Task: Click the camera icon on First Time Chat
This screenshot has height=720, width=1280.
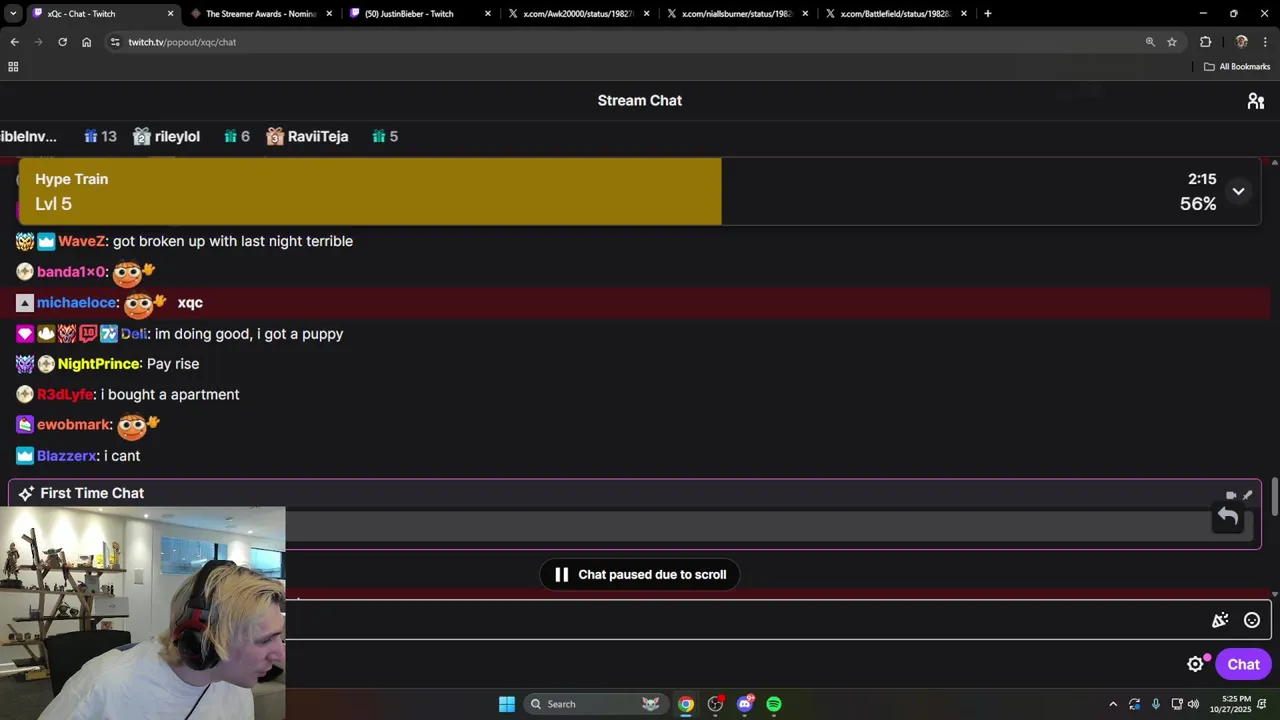Action: (1231, 495)
